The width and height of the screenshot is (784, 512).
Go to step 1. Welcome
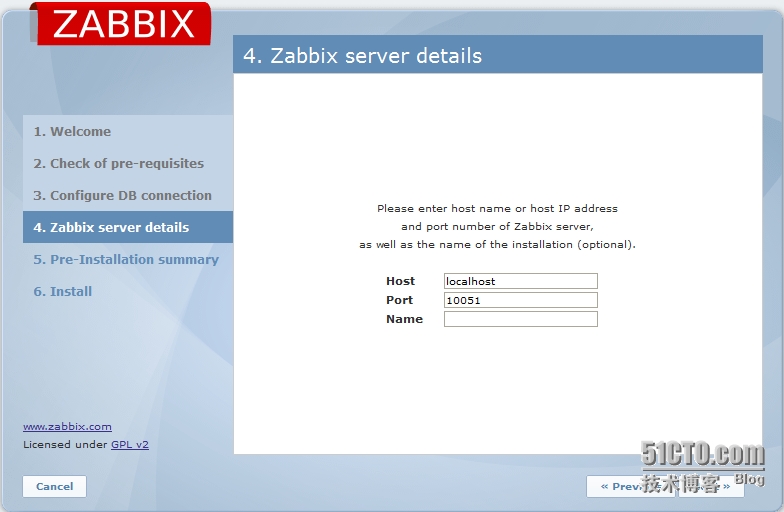72,132
